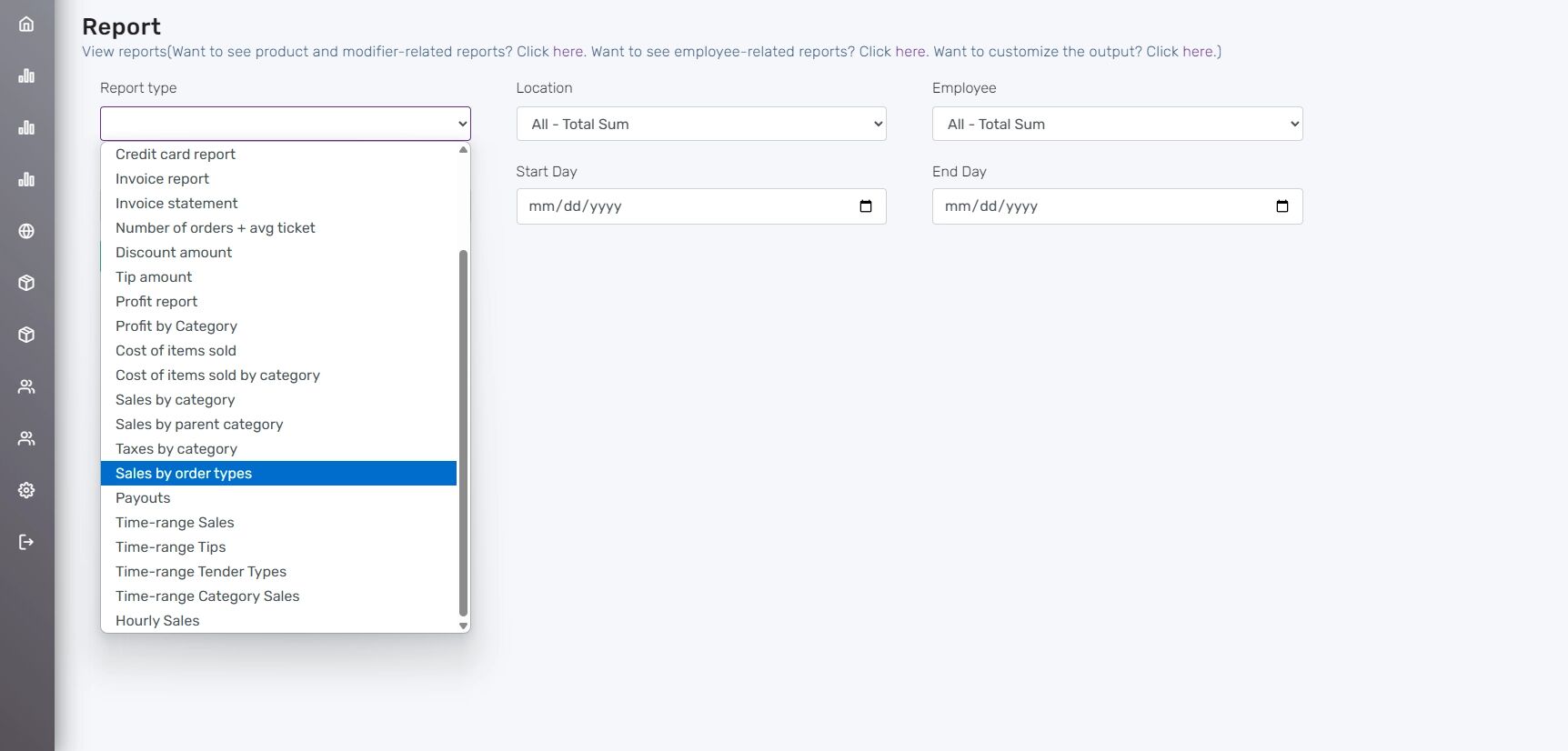Select Invoice report option
The image size is (1568, 751).
(x=278, y=179)
